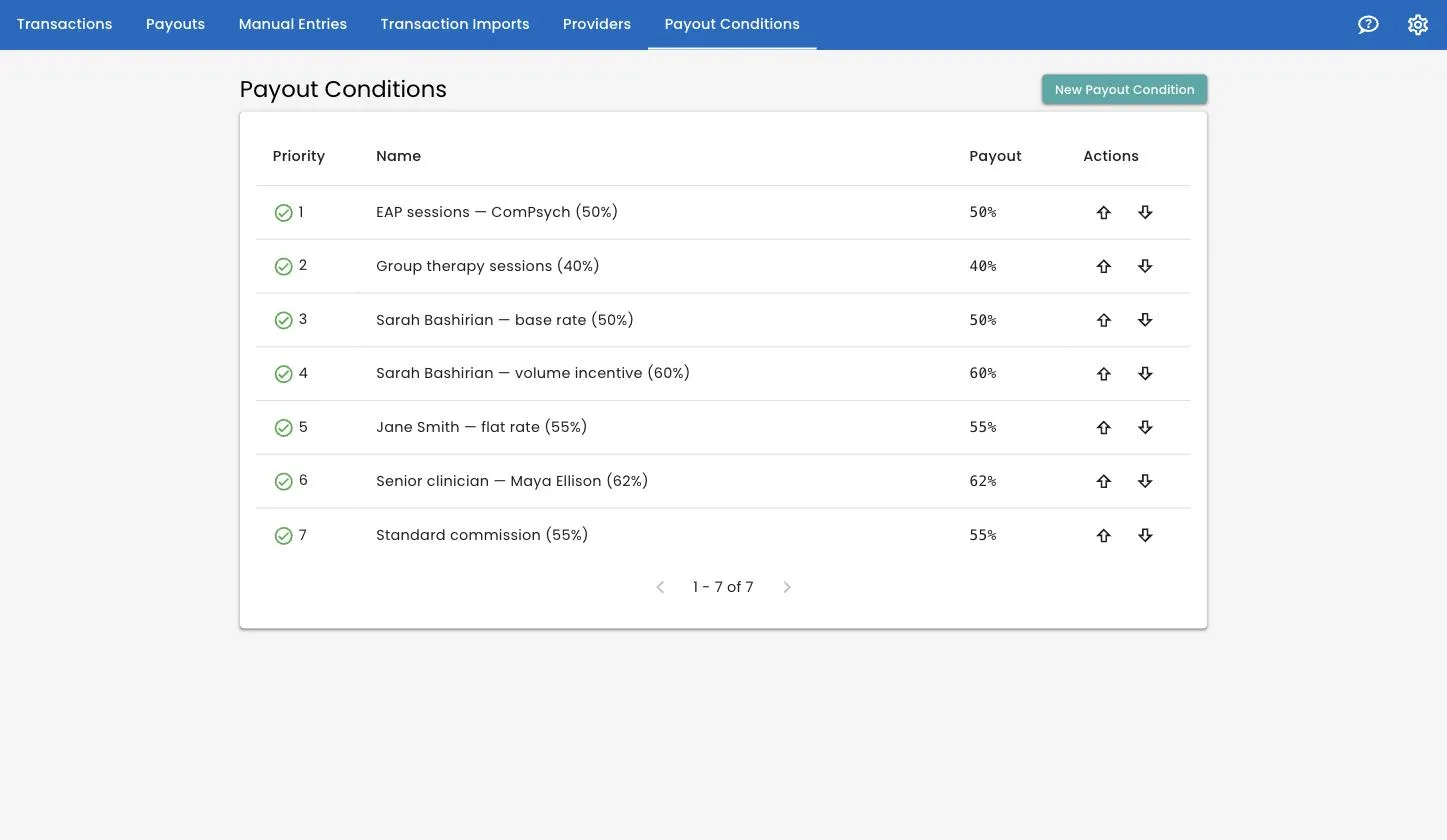This screenshot has height=840, width=1447.
Task: Open Sarah Bashirian — base rate (50%)
Action: tap(505, 320)
